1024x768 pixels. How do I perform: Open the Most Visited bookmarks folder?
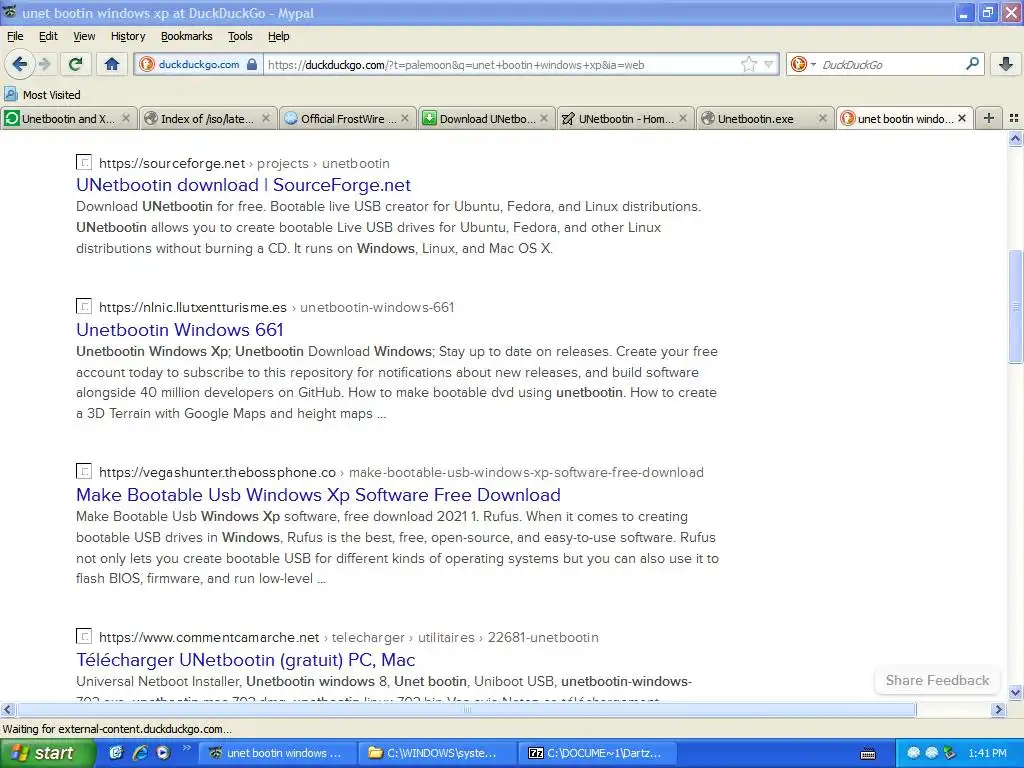42,95
